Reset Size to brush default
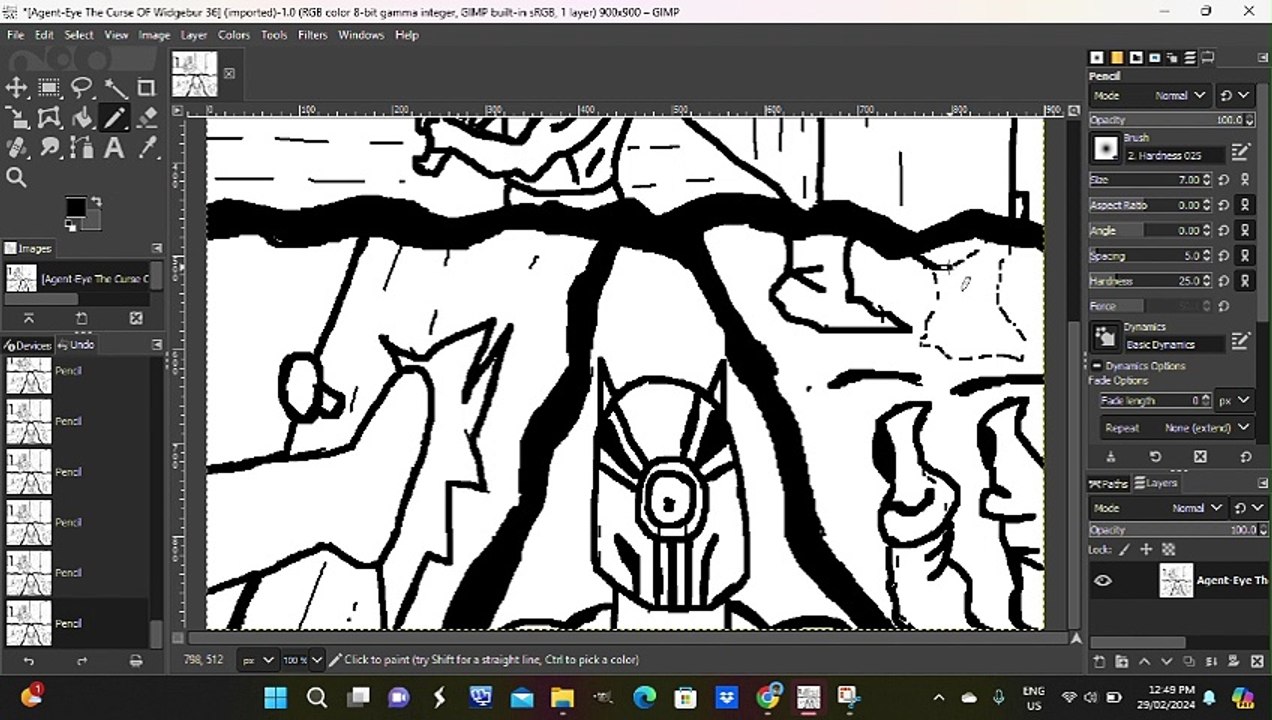This screenshot has height=720, width=1272. pos(1224,180)
